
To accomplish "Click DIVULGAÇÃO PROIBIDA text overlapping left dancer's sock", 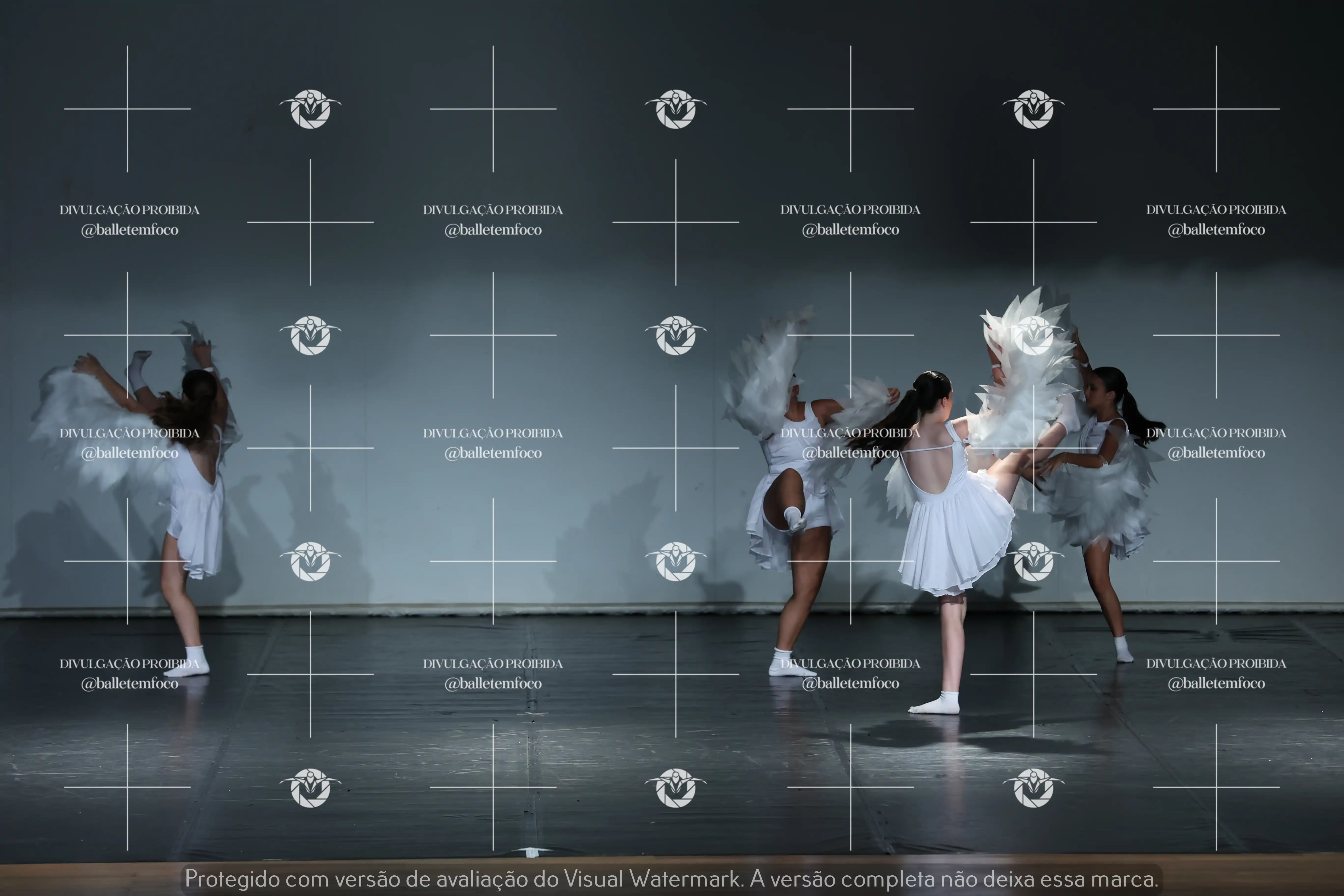I will tap(130, 663).
